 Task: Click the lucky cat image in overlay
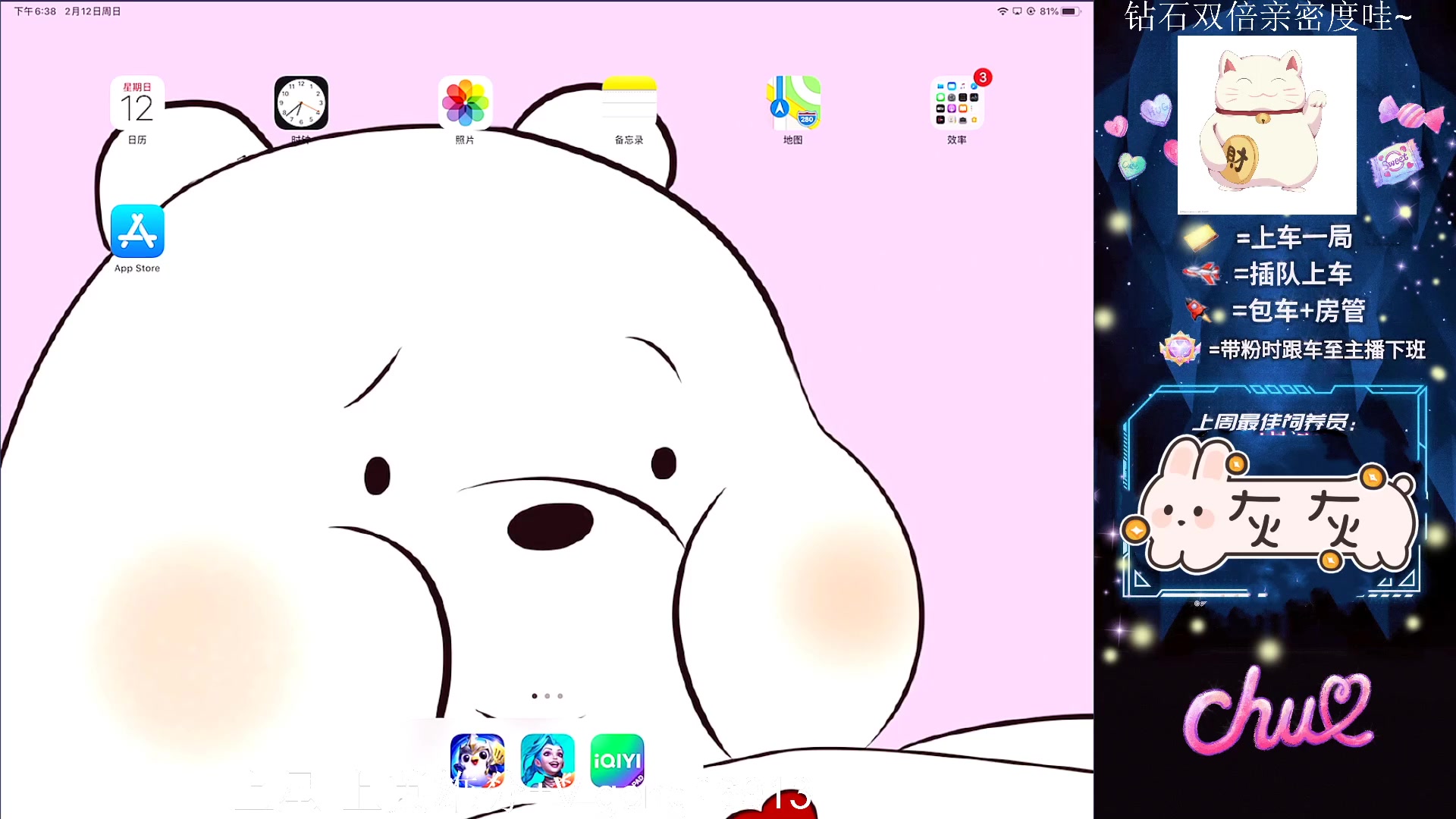click(x=1266, y=125)
